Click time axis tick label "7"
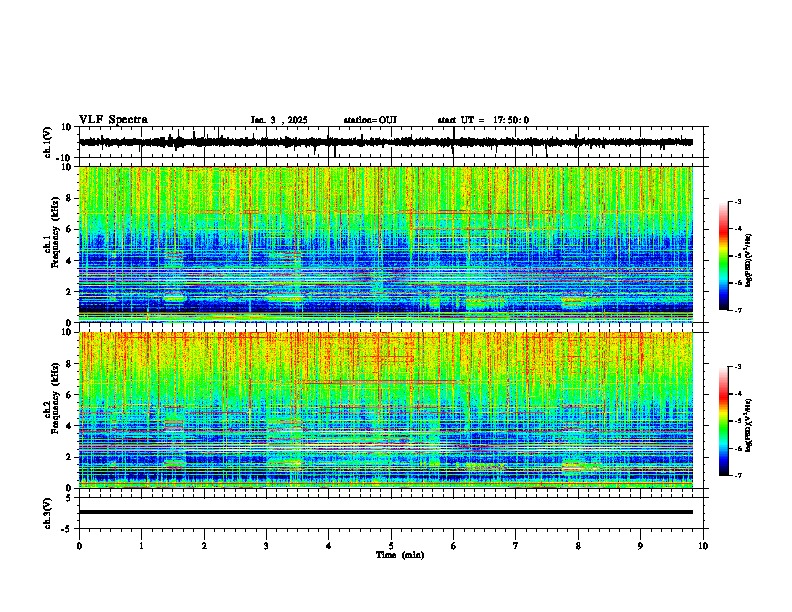 click(x=516, y=546)
